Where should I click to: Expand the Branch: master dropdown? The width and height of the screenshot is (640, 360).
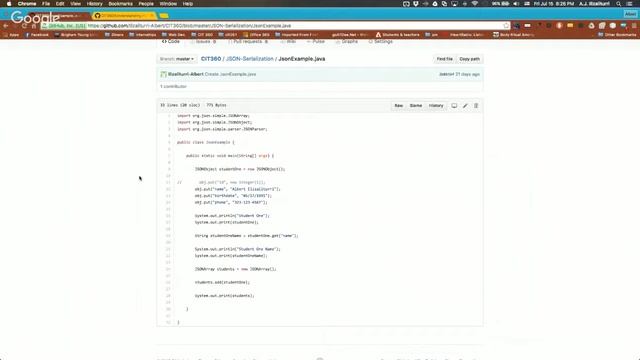coord(177,59)
